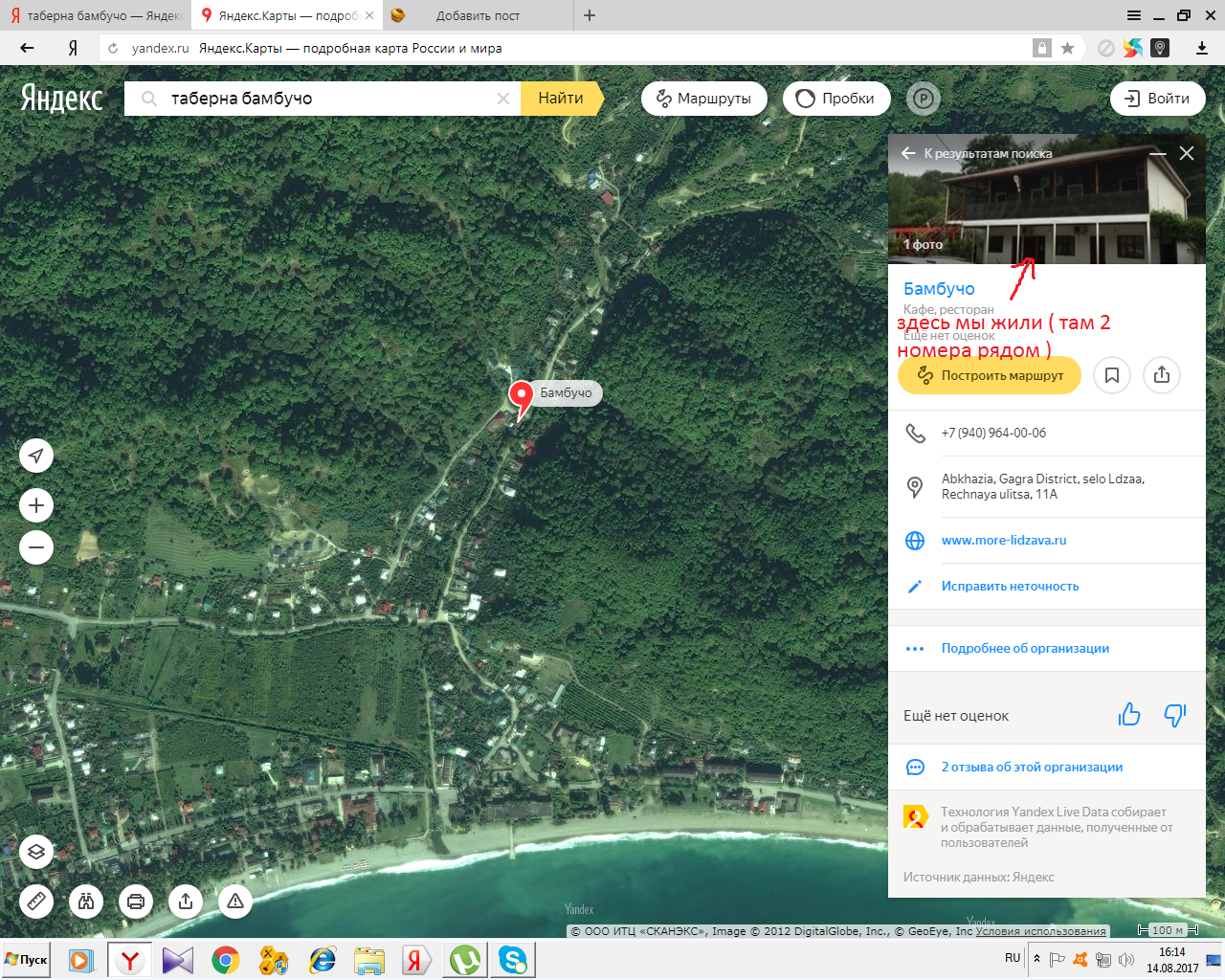This screenshot has height=980, width=1225.
Task: Select the ruler distance measuring tool
Action: click(36, 901)
